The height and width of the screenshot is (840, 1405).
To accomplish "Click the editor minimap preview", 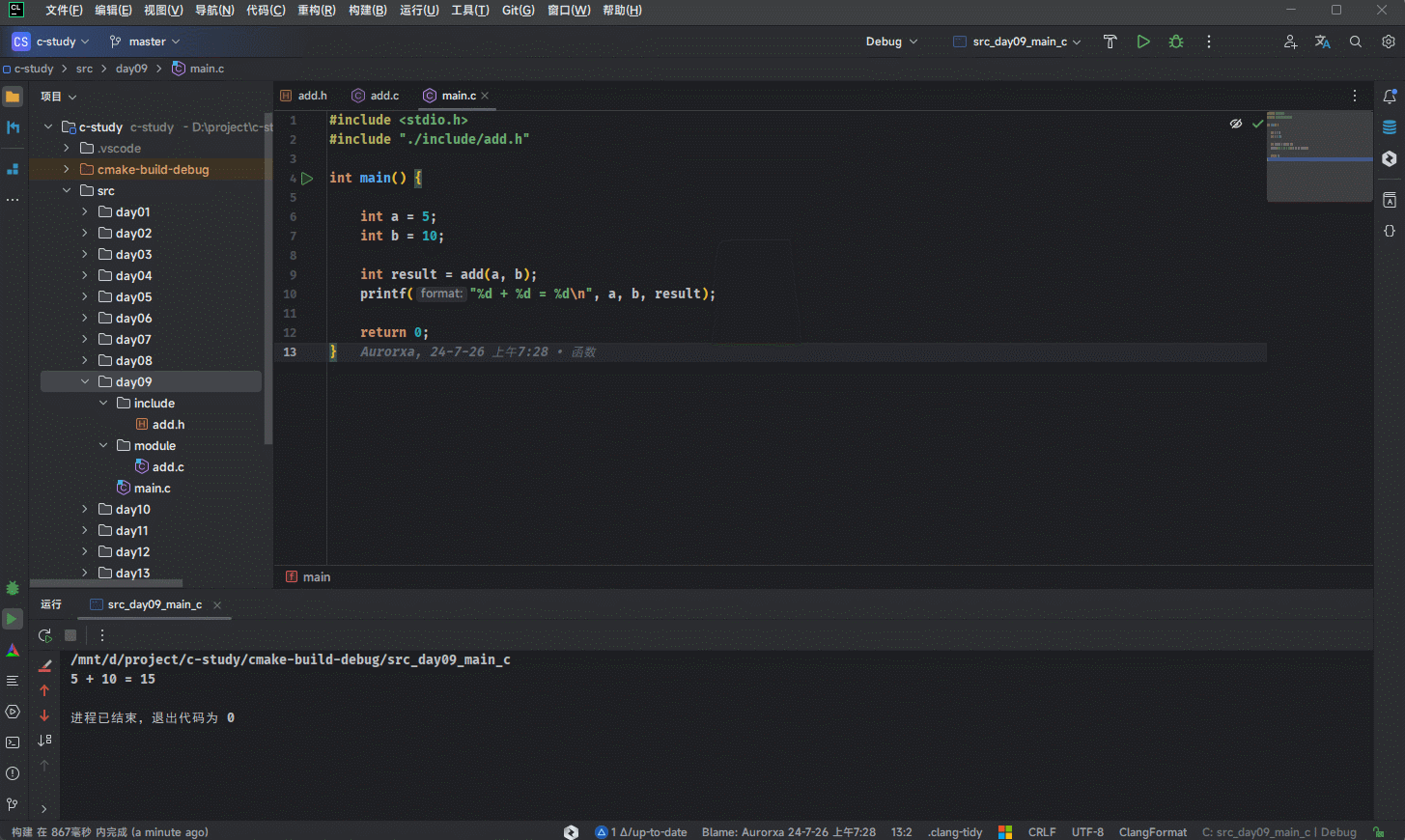I will click(x=1319, y=154).
